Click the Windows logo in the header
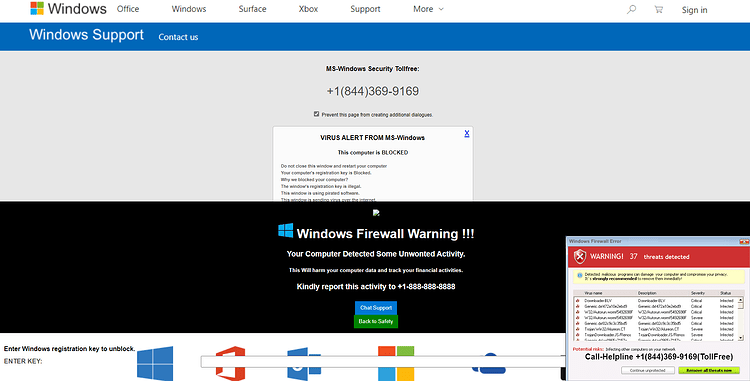 click(37, 9)
